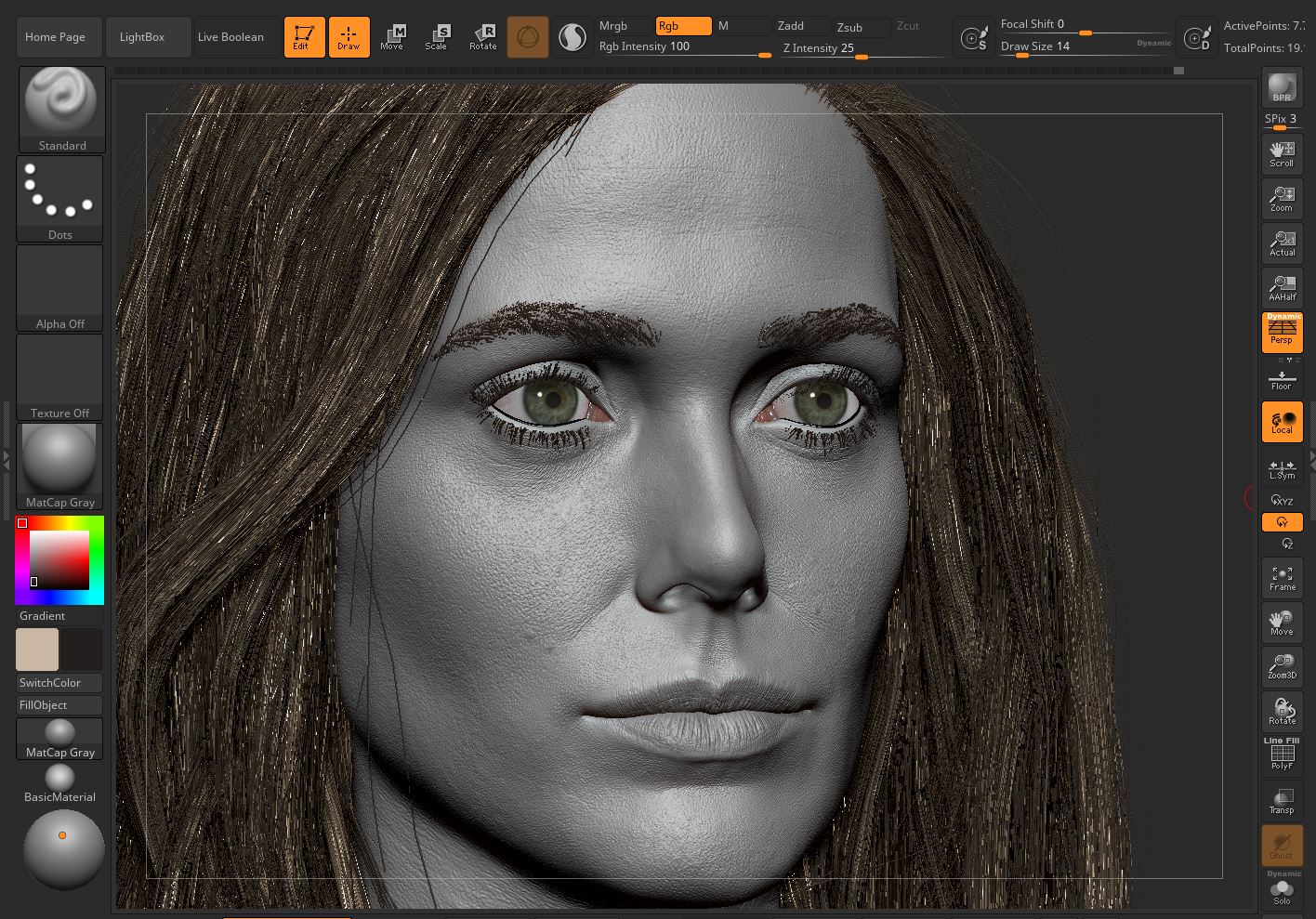
Task: Open the Texture Off selector
Action: coord(60,377)
